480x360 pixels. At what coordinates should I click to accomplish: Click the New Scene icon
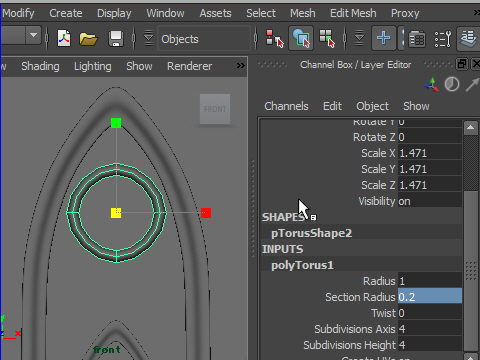(64, 38)
